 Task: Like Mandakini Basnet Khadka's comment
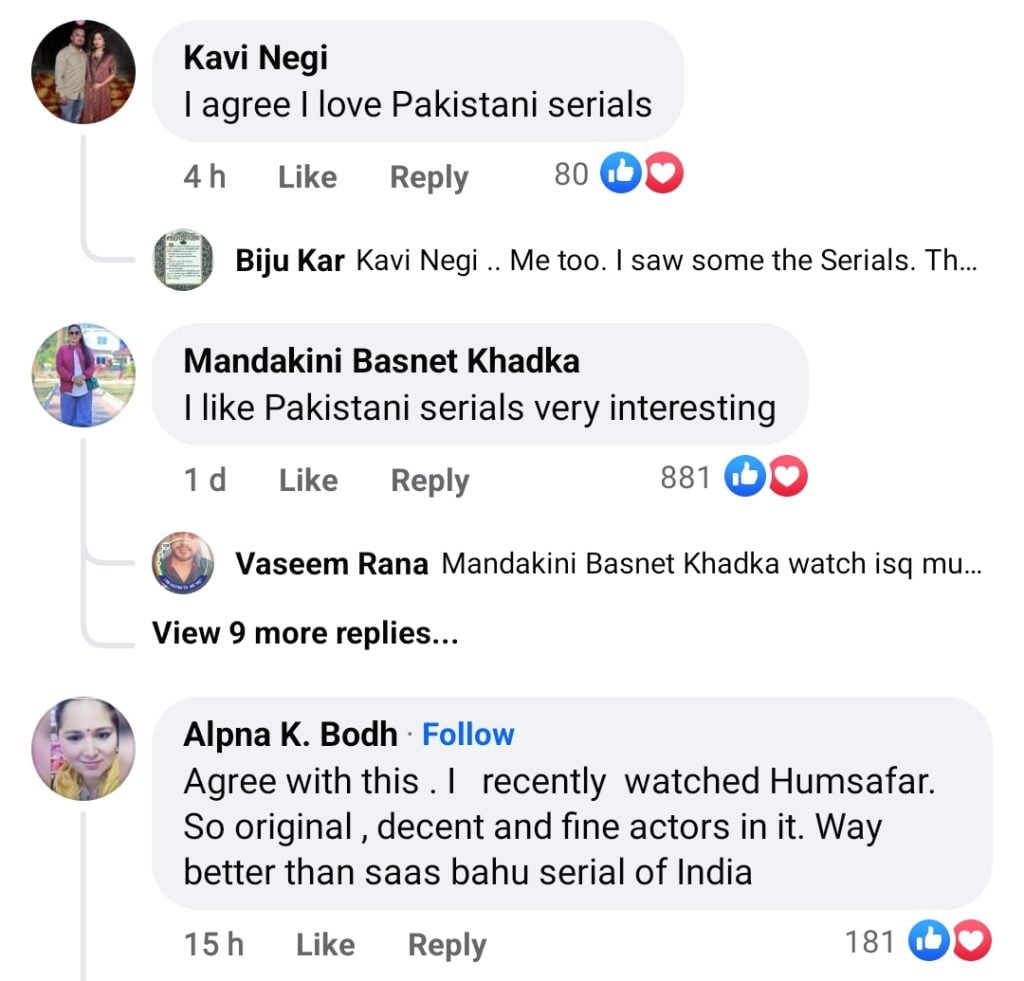tap(308, 480)
